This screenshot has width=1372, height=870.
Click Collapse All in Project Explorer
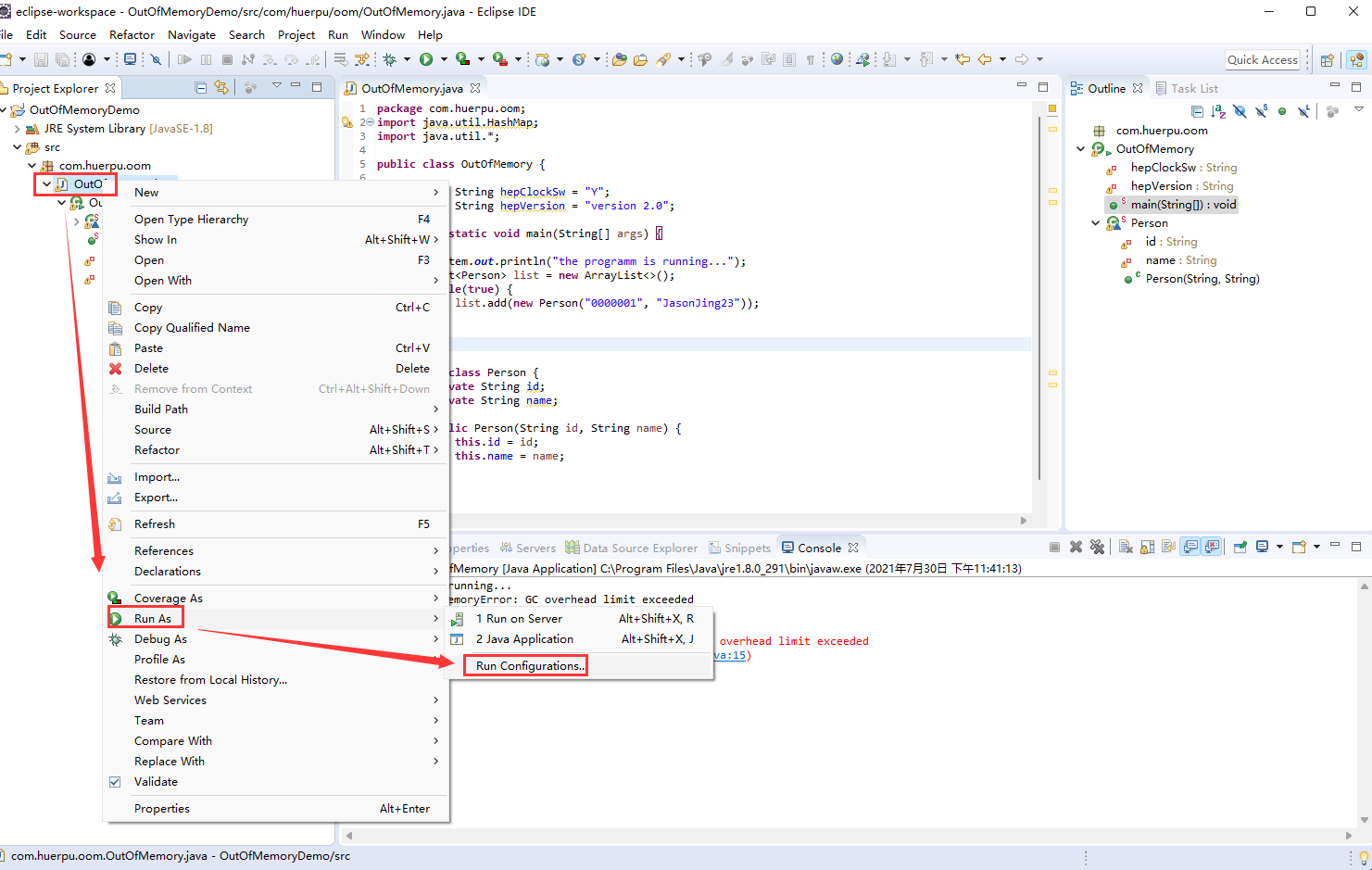pos(201,87)
